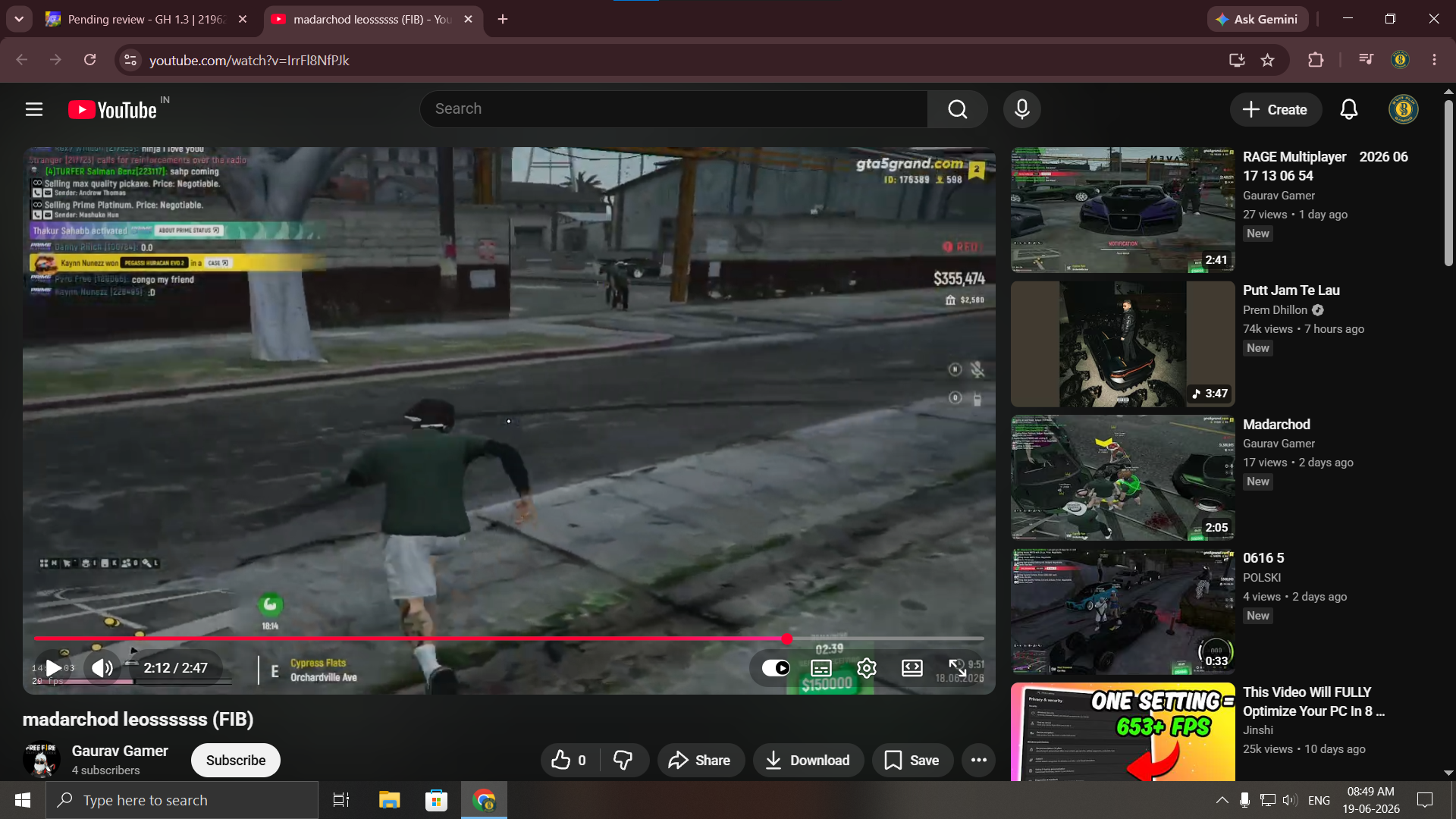Screen dimensions: 1456x819
Task: Subscribe to Gaurav Gamer channel
Action: pos(236,761)
